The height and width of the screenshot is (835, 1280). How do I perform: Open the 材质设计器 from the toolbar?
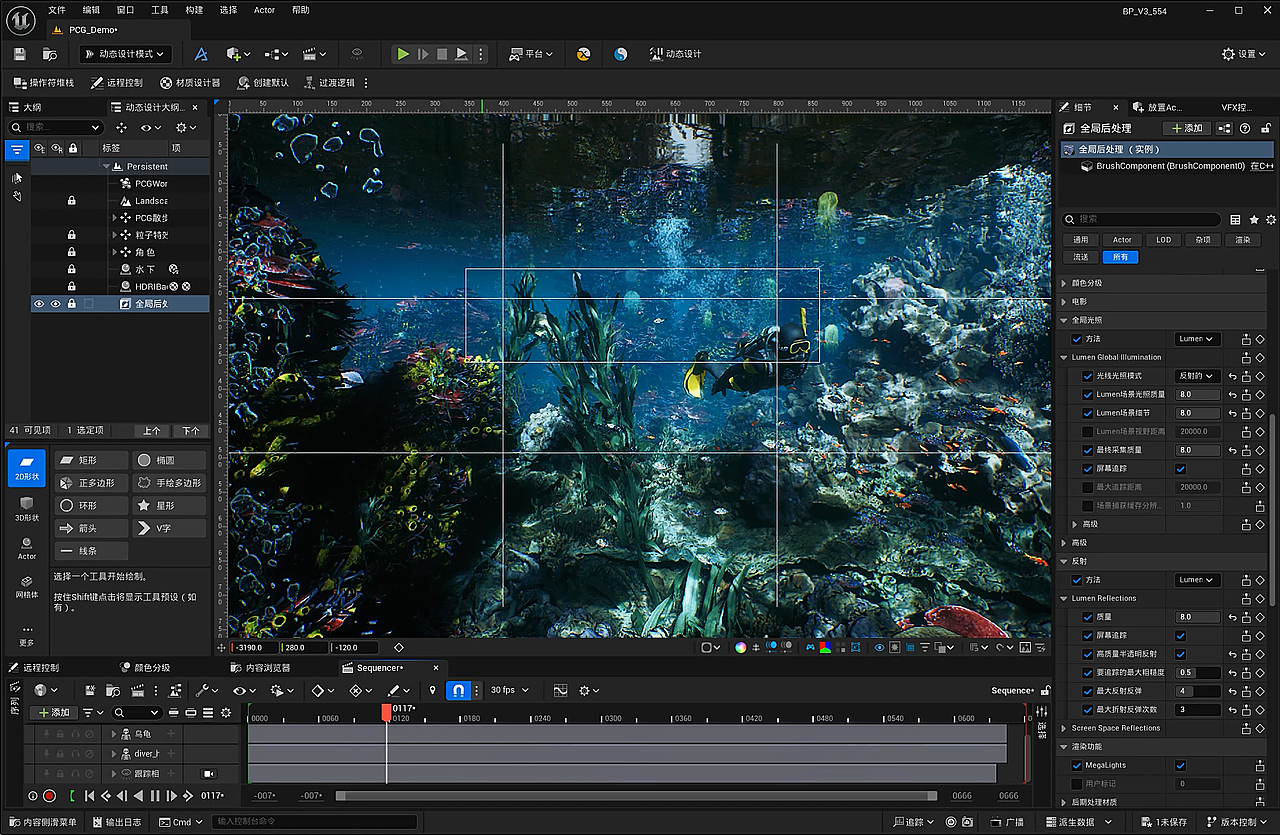pos(189,83)
